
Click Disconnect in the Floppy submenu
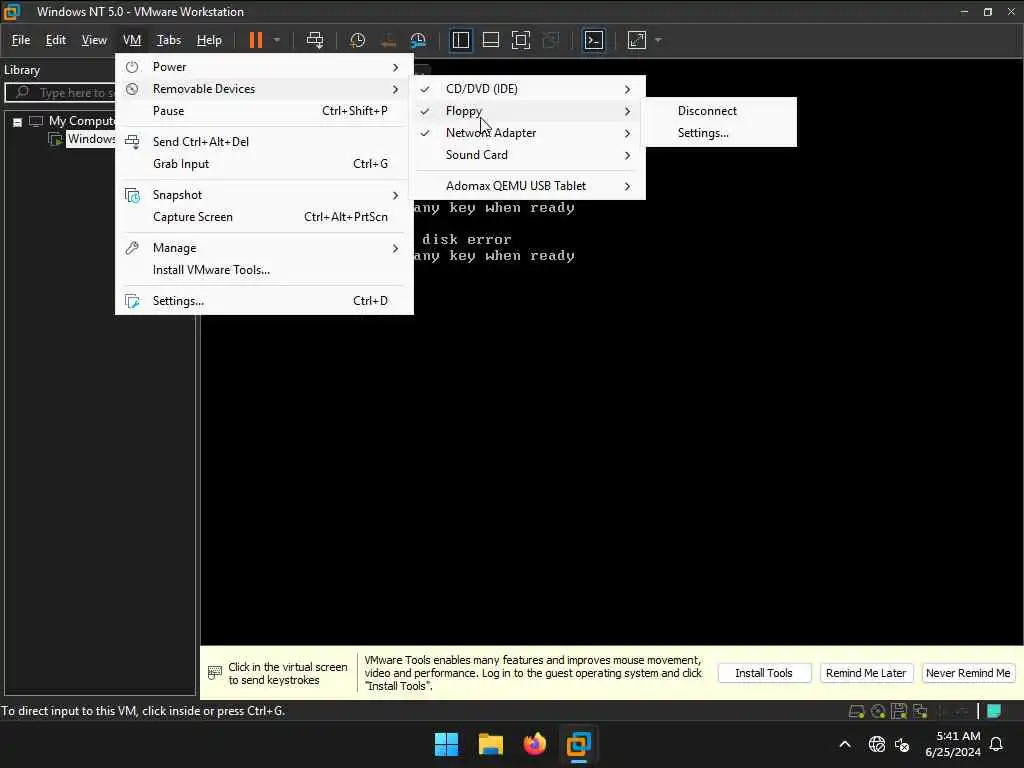[719, 111]
